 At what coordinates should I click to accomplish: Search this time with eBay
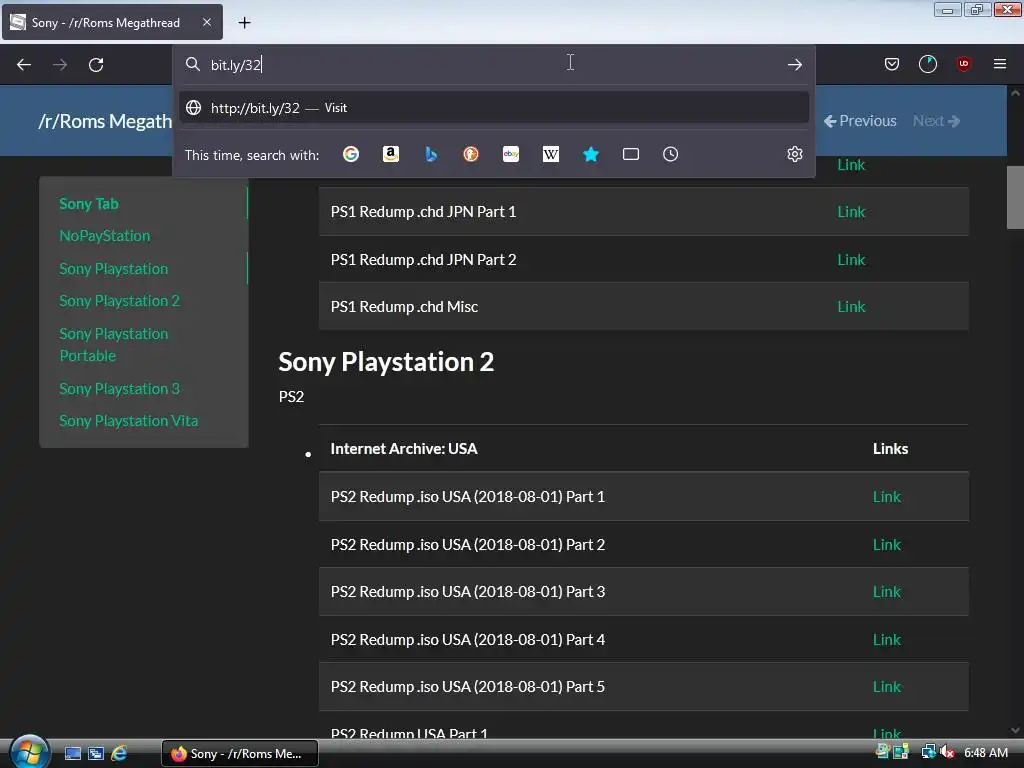511,154
